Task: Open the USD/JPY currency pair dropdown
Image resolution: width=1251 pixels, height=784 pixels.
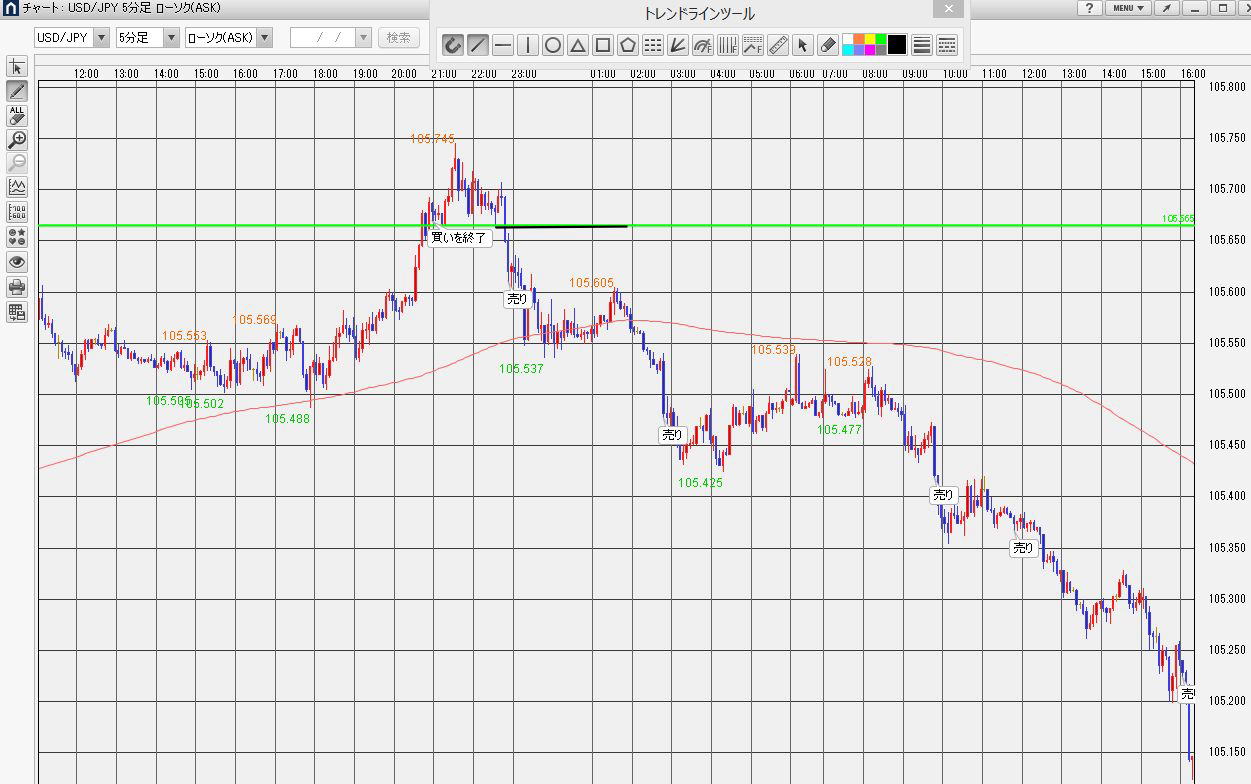Action: point(101,38)
